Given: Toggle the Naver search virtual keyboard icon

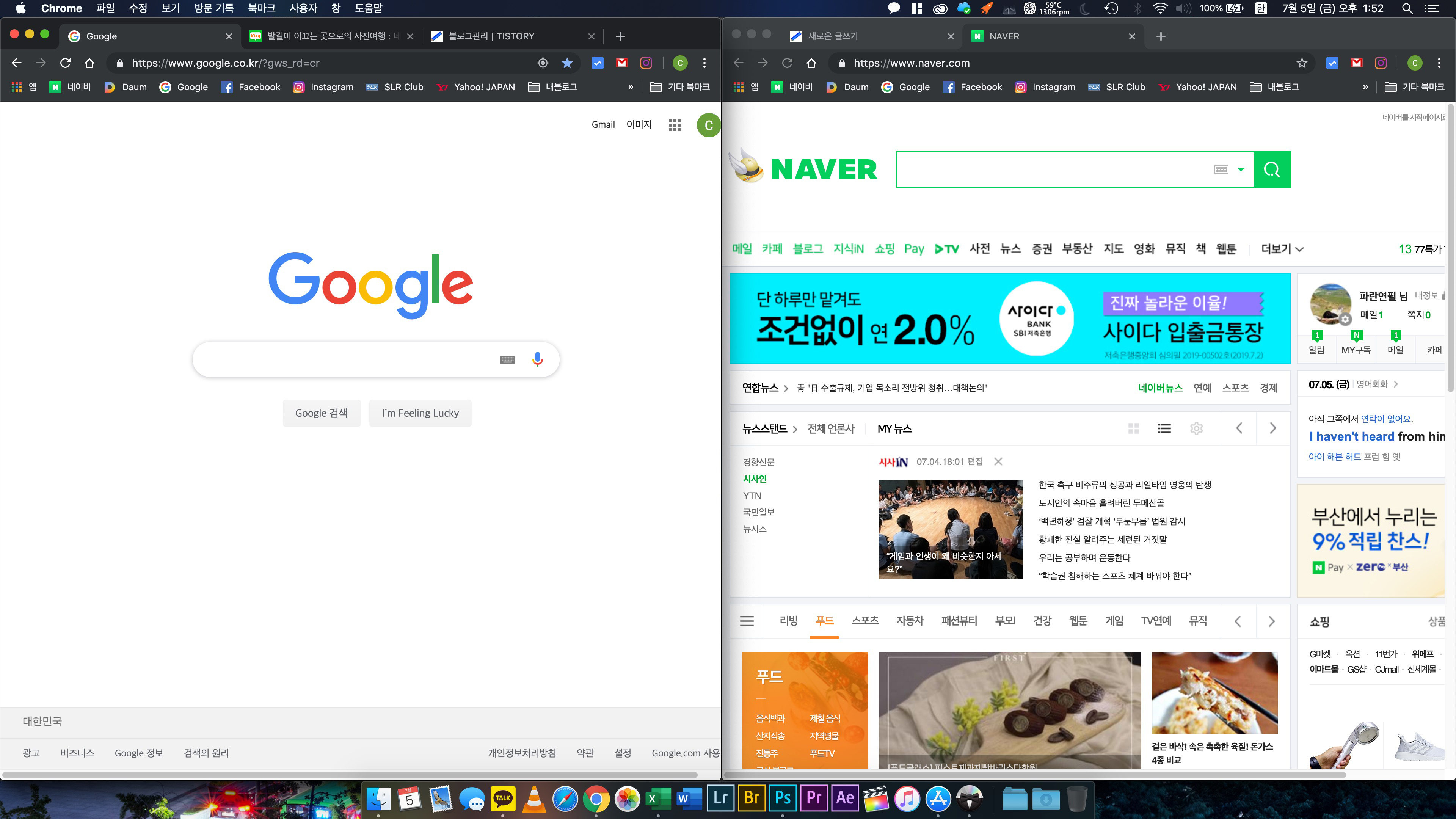Looking at the screenshot, I should (x=1221, y=169).
